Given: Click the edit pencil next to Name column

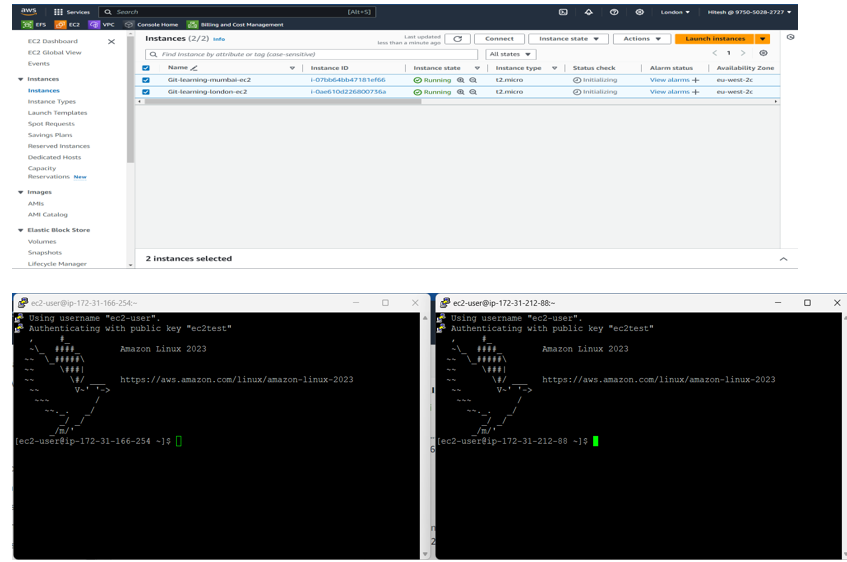Looking at the screenshot, I should pyautogui.click(x=194, y=68).
